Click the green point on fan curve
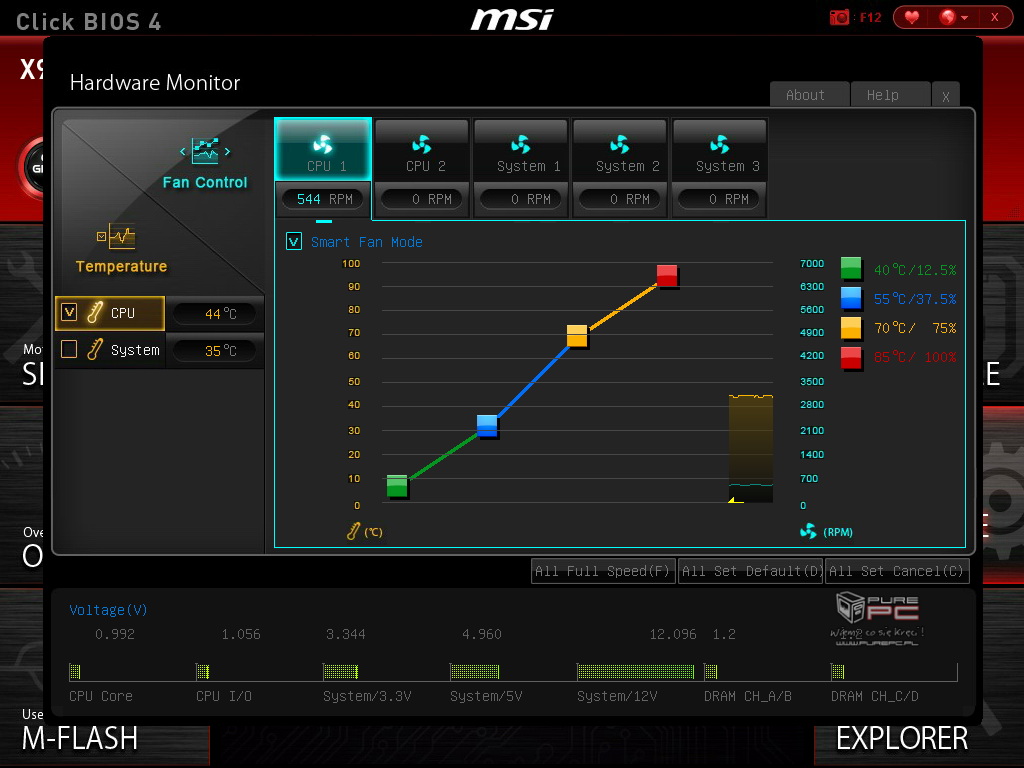1024x768 pixels. pyautogui.click(x=397, y=485)
